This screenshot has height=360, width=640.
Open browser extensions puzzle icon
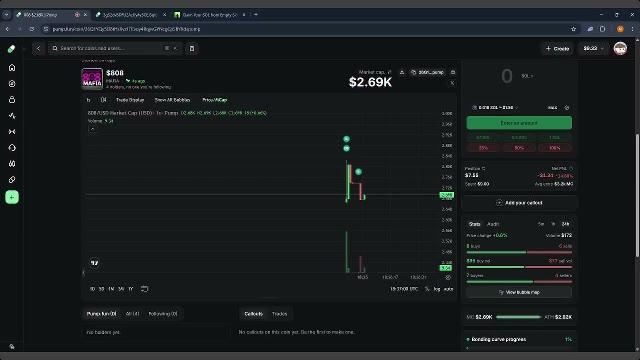603,29
